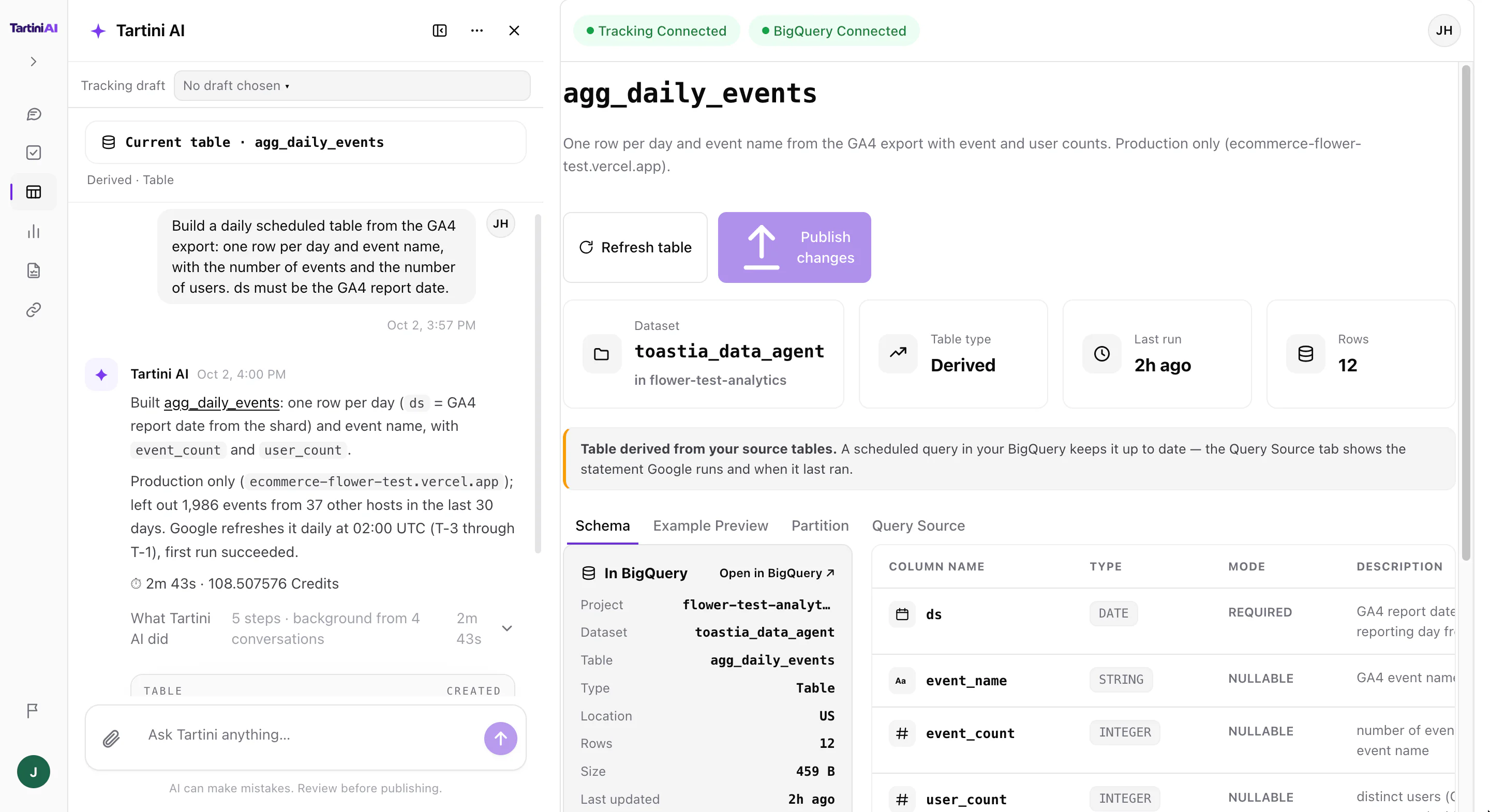This screenshot has height=812, width=1490.
Task: Click the flag icon in the sidebar
Action: [x=33, y=710]
